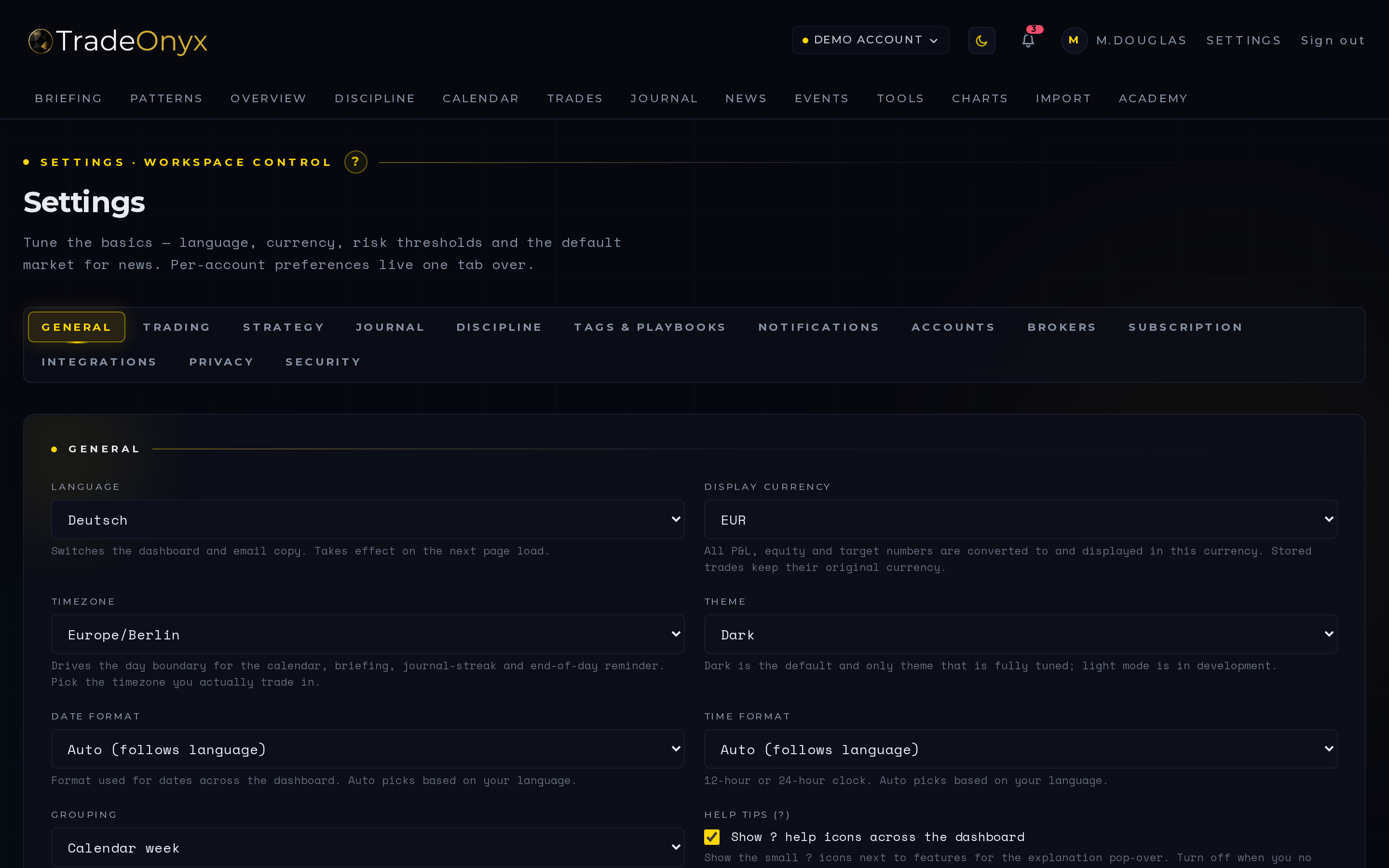Open the Integrations settings tab

(99, 362)
